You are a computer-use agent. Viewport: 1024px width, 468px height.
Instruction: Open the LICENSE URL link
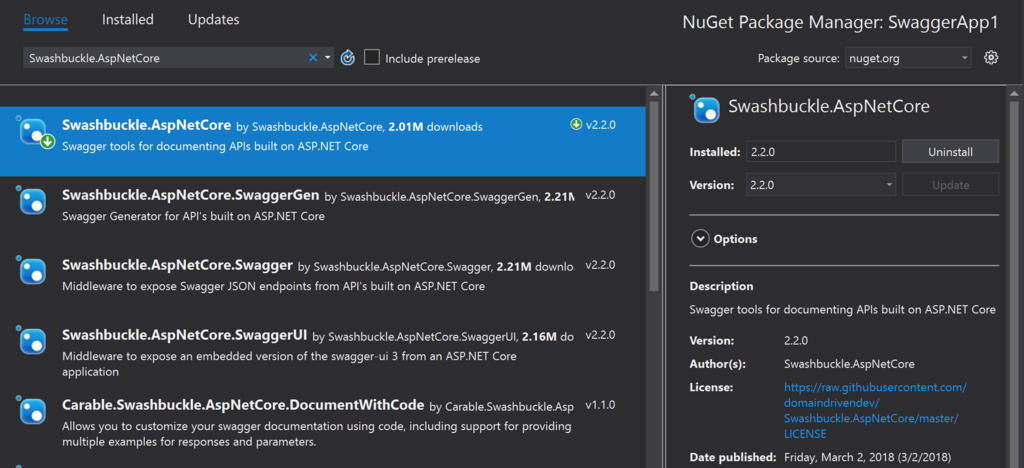tap(875, 411)
